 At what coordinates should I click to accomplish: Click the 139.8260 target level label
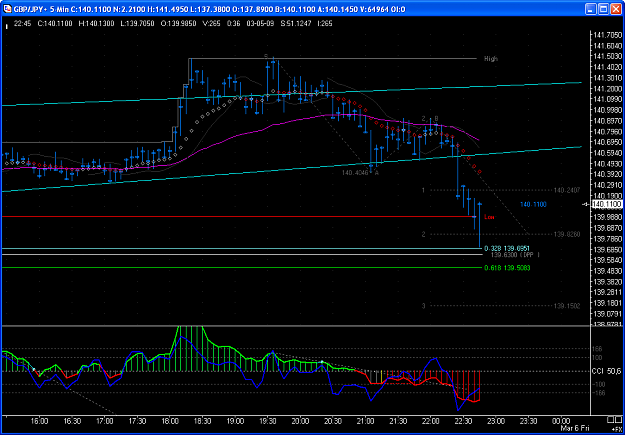coord(567,234)
